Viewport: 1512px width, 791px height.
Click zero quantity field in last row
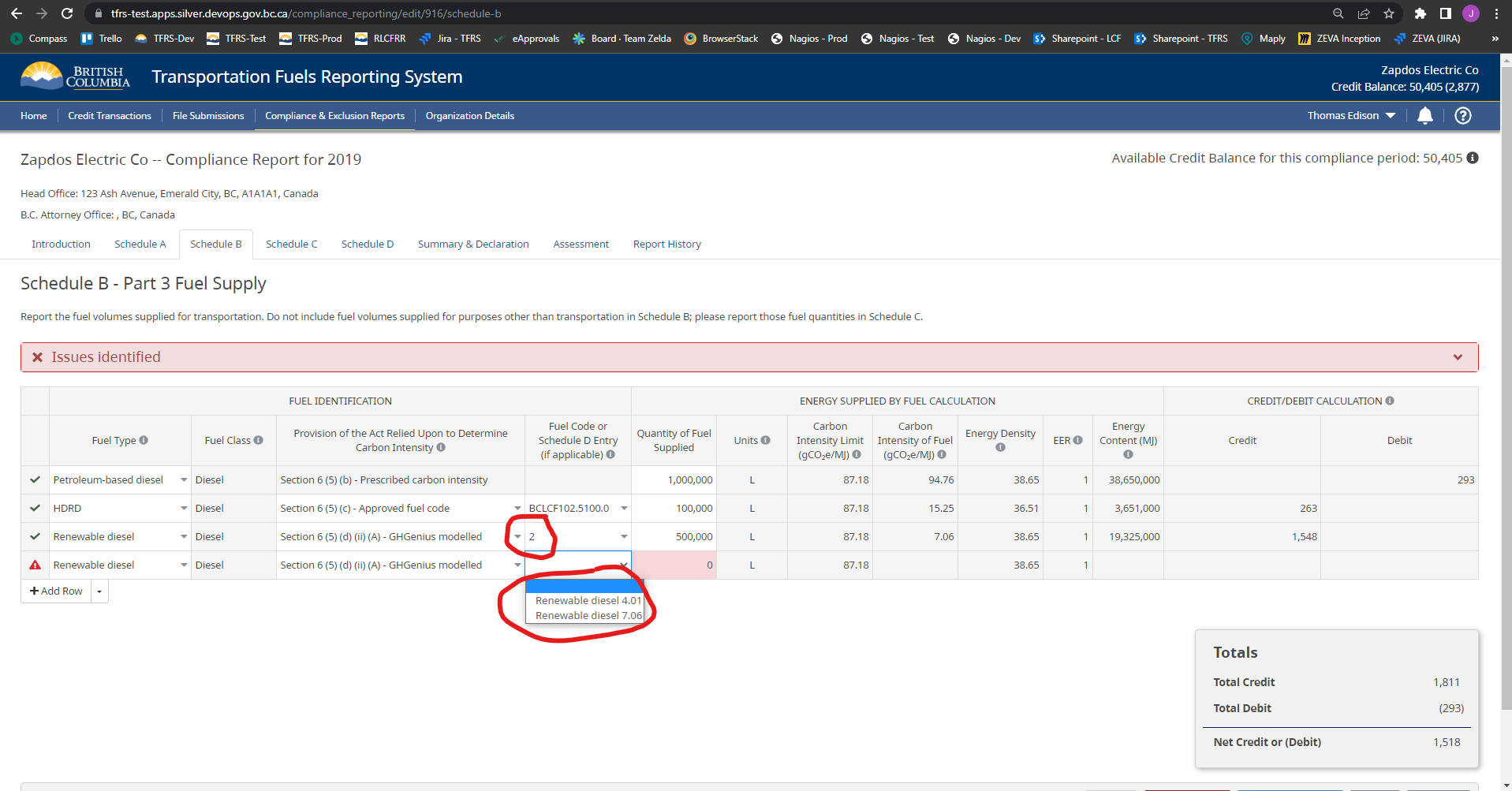(674, 565)
